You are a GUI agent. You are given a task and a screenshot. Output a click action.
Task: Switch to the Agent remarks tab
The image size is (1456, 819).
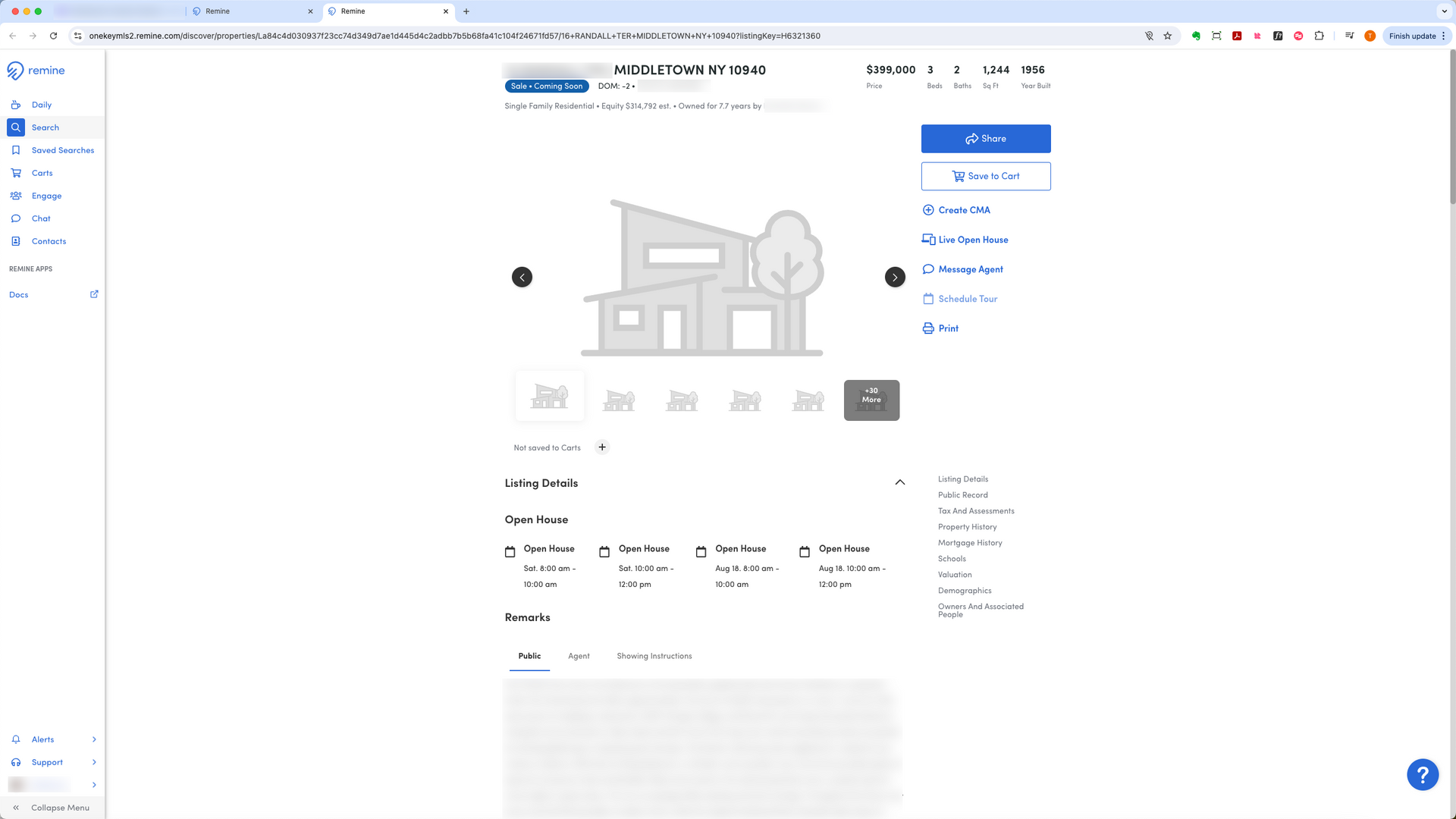(579, 656)
